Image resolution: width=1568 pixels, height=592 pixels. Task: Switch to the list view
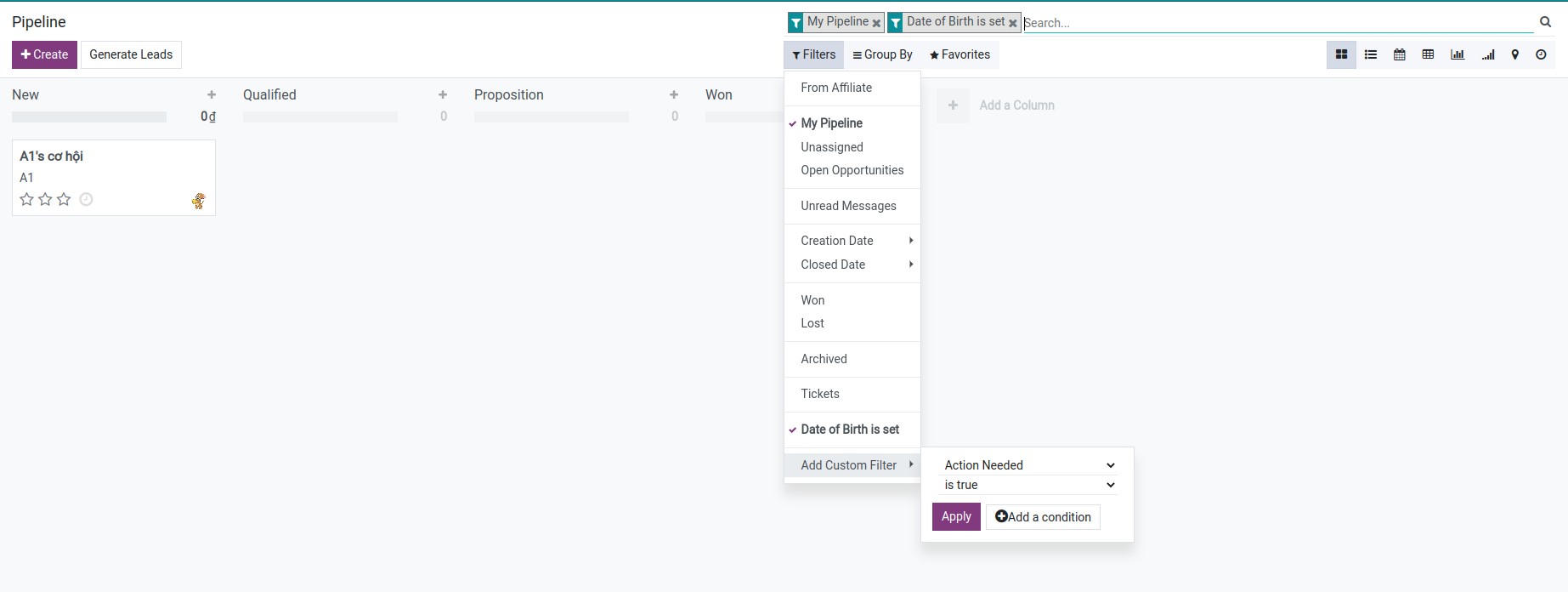(x=1370, y=54)
